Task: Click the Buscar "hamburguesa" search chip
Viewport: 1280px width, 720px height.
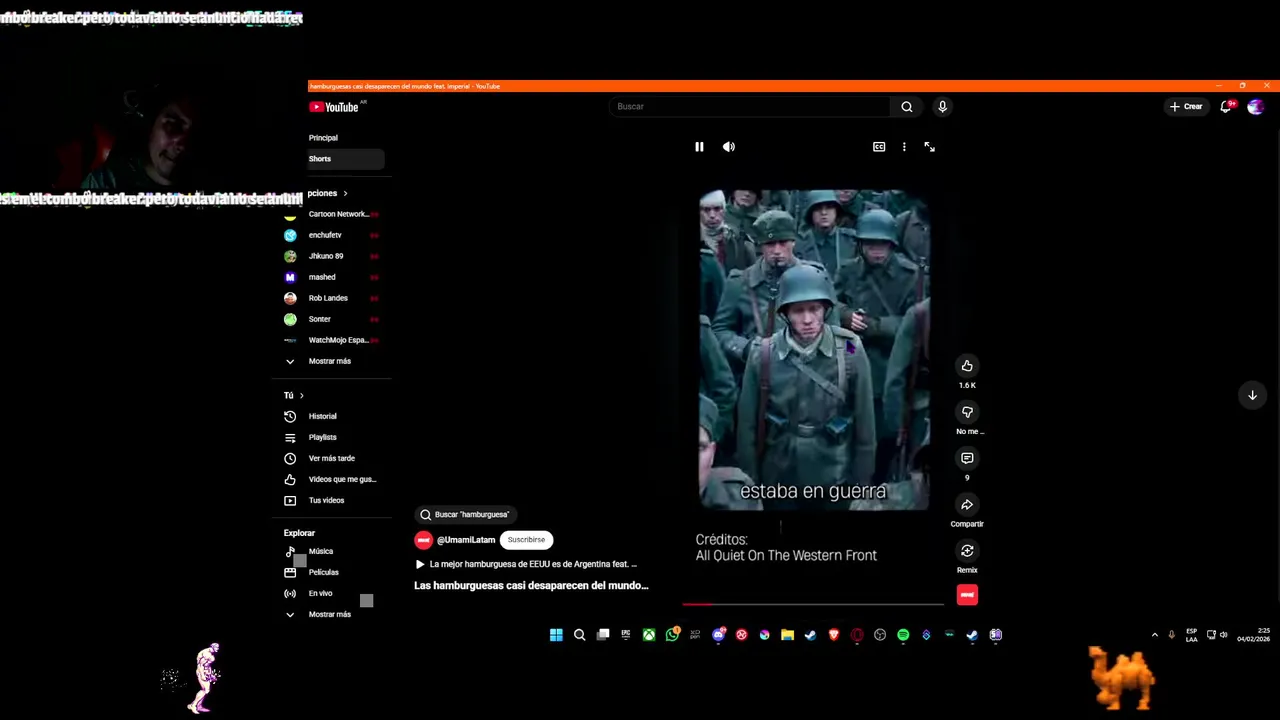Action: point(465,514)
